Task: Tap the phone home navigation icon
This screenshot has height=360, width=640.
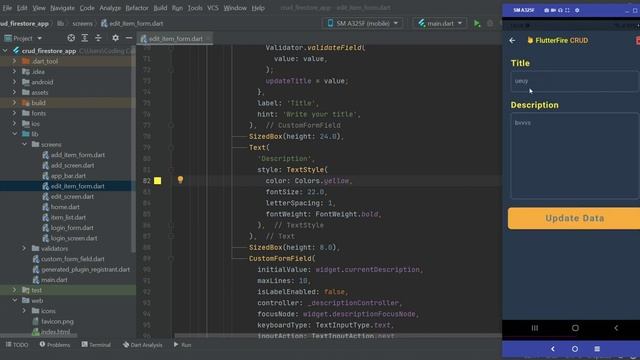Action: (575, 328)
